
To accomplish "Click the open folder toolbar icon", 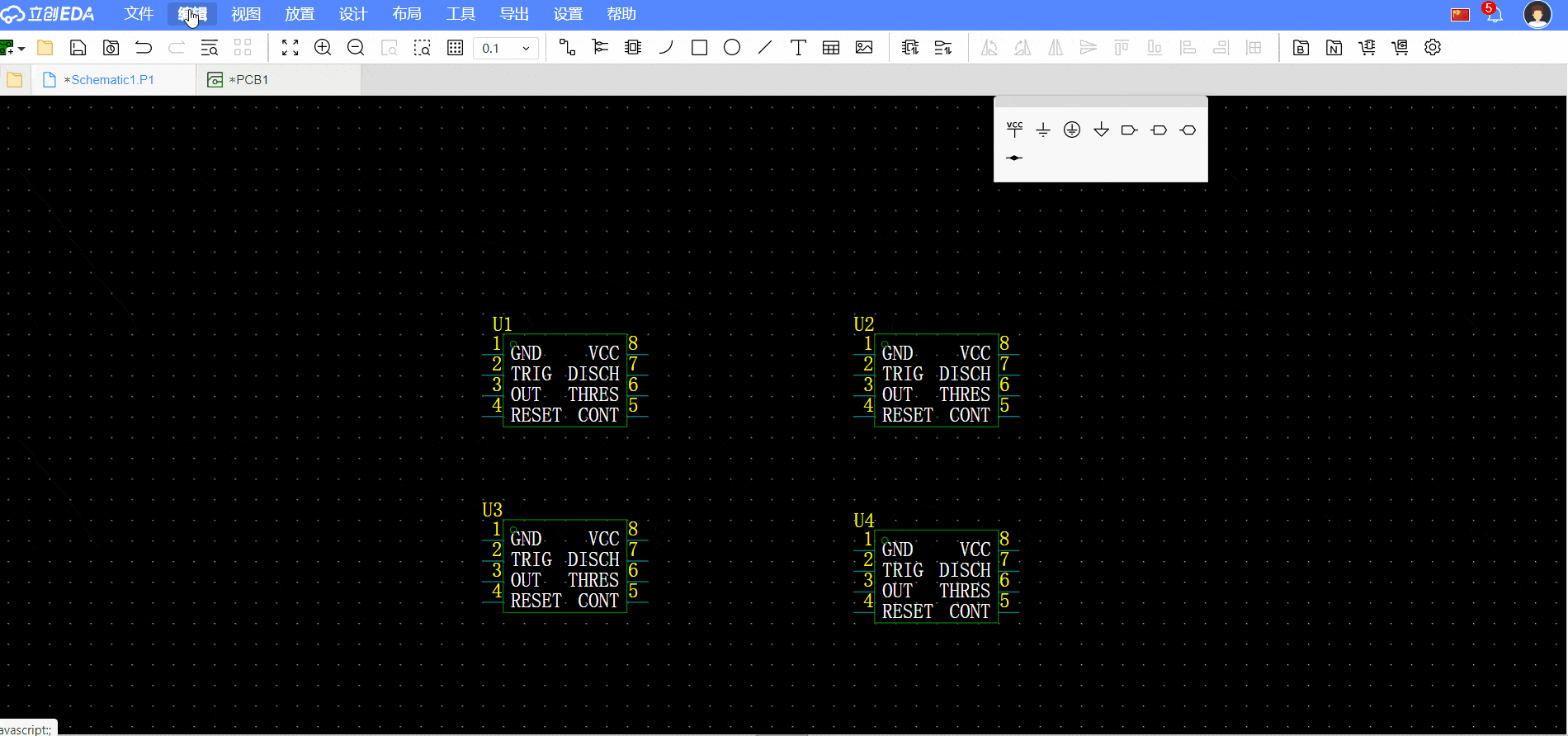I will point(45,48).
